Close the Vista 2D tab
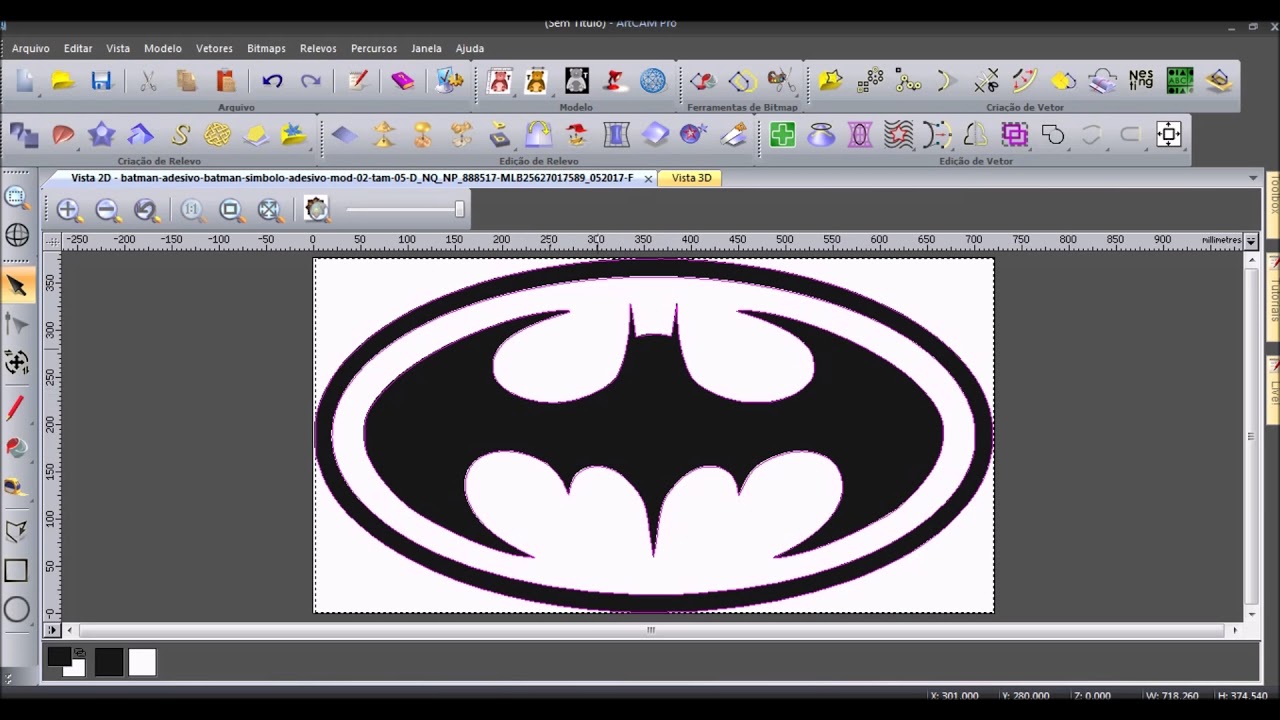The width and height of the screenshot is (1280, 720). [x=648, y=178]
